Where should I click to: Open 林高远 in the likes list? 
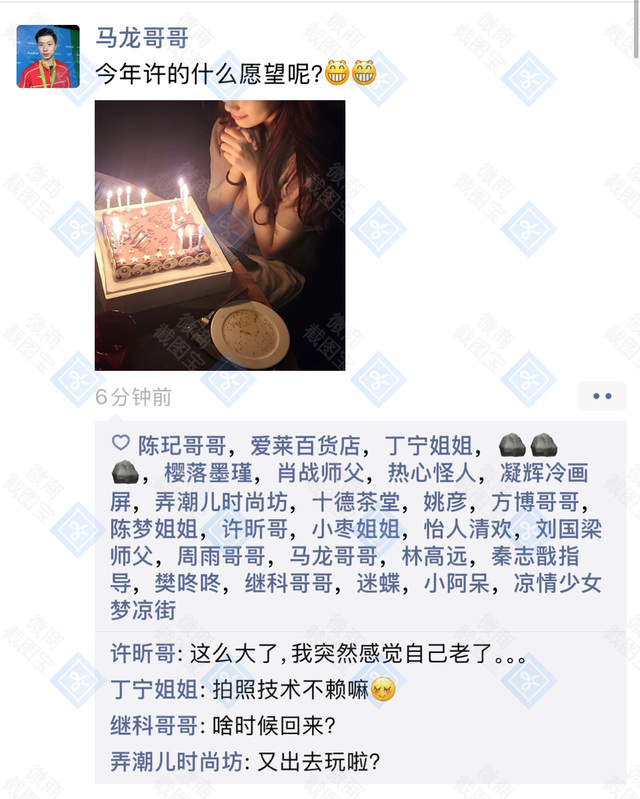(435, 556)
